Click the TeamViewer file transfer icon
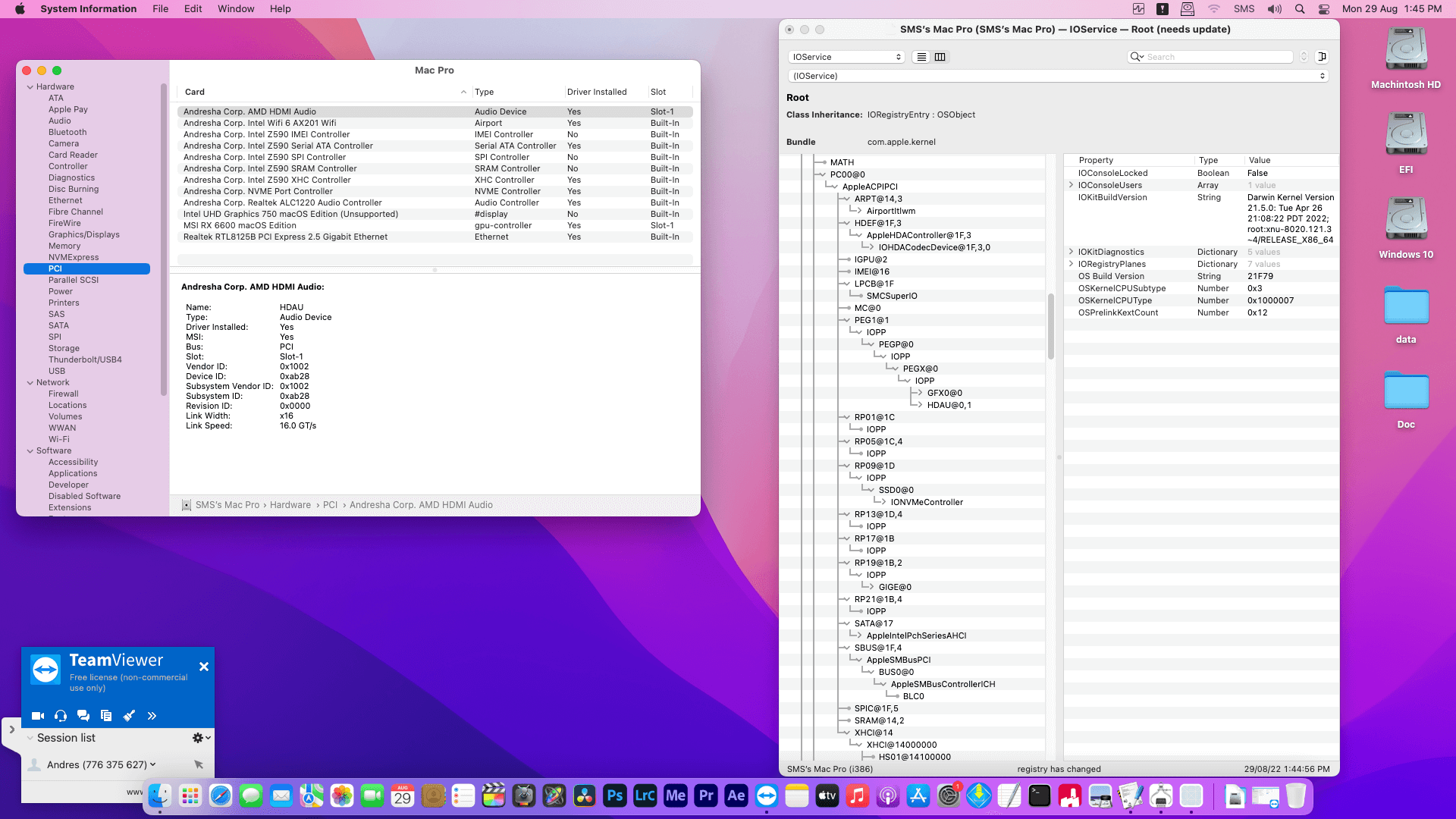 pos(106,716)
